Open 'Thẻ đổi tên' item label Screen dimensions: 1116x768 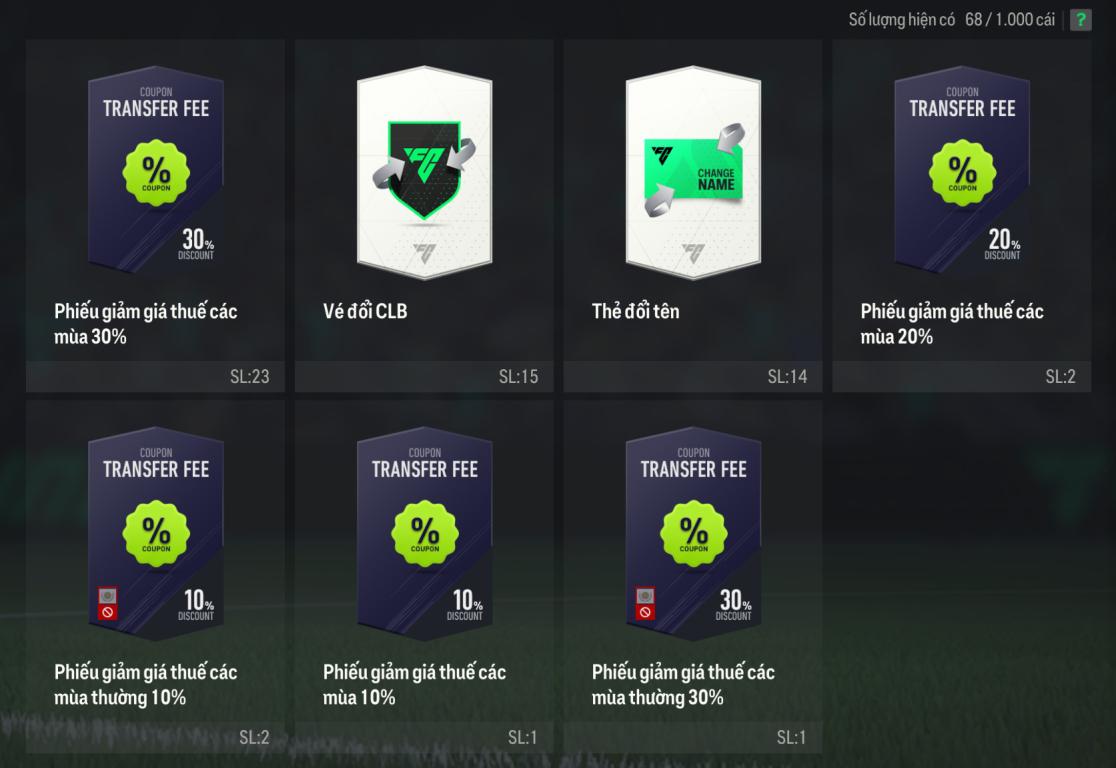tap(636, 311)
